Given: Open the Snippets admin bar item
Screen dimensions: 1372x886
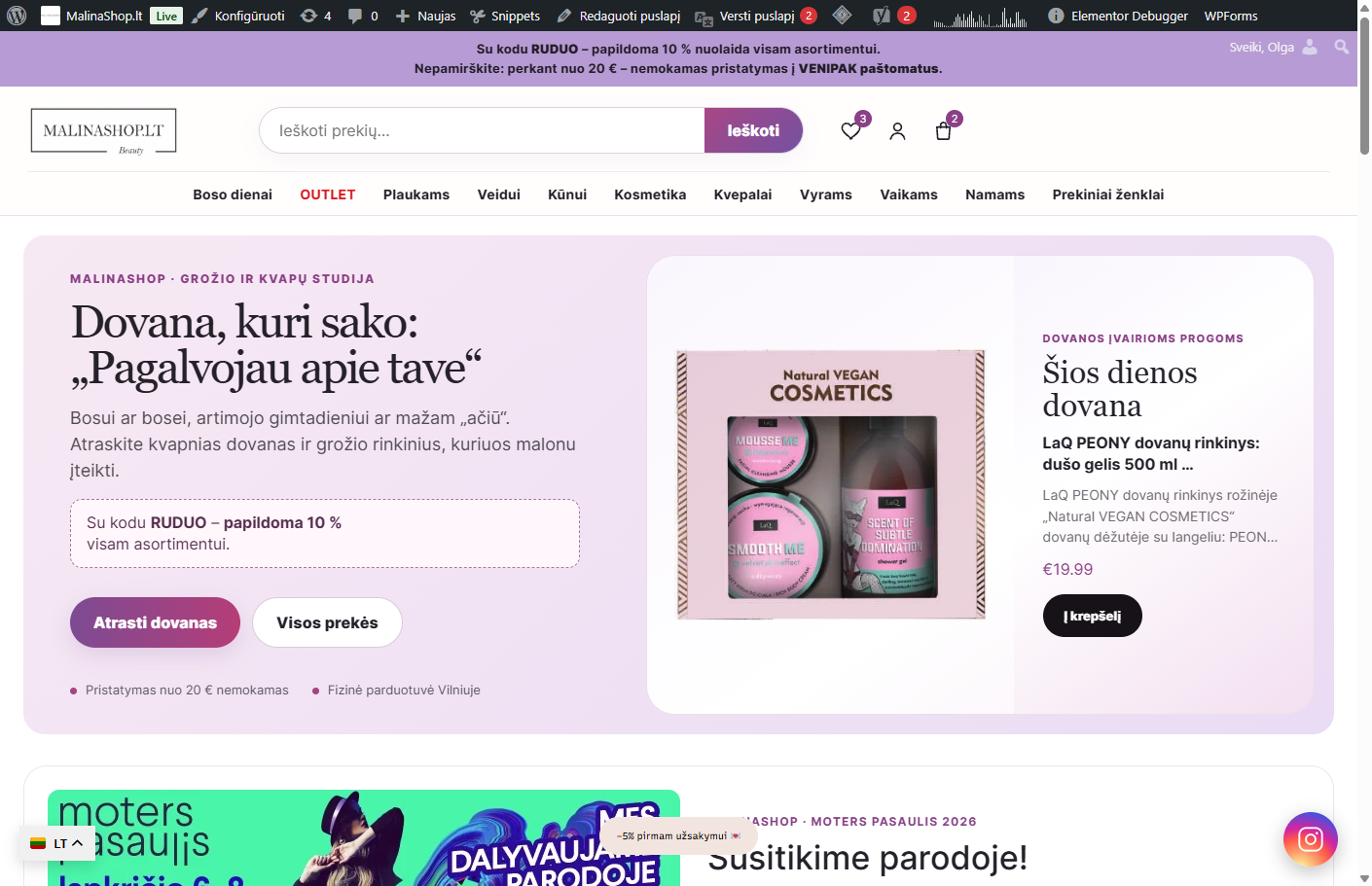Looking at the screenshot, I should click(x=505, y=16).
